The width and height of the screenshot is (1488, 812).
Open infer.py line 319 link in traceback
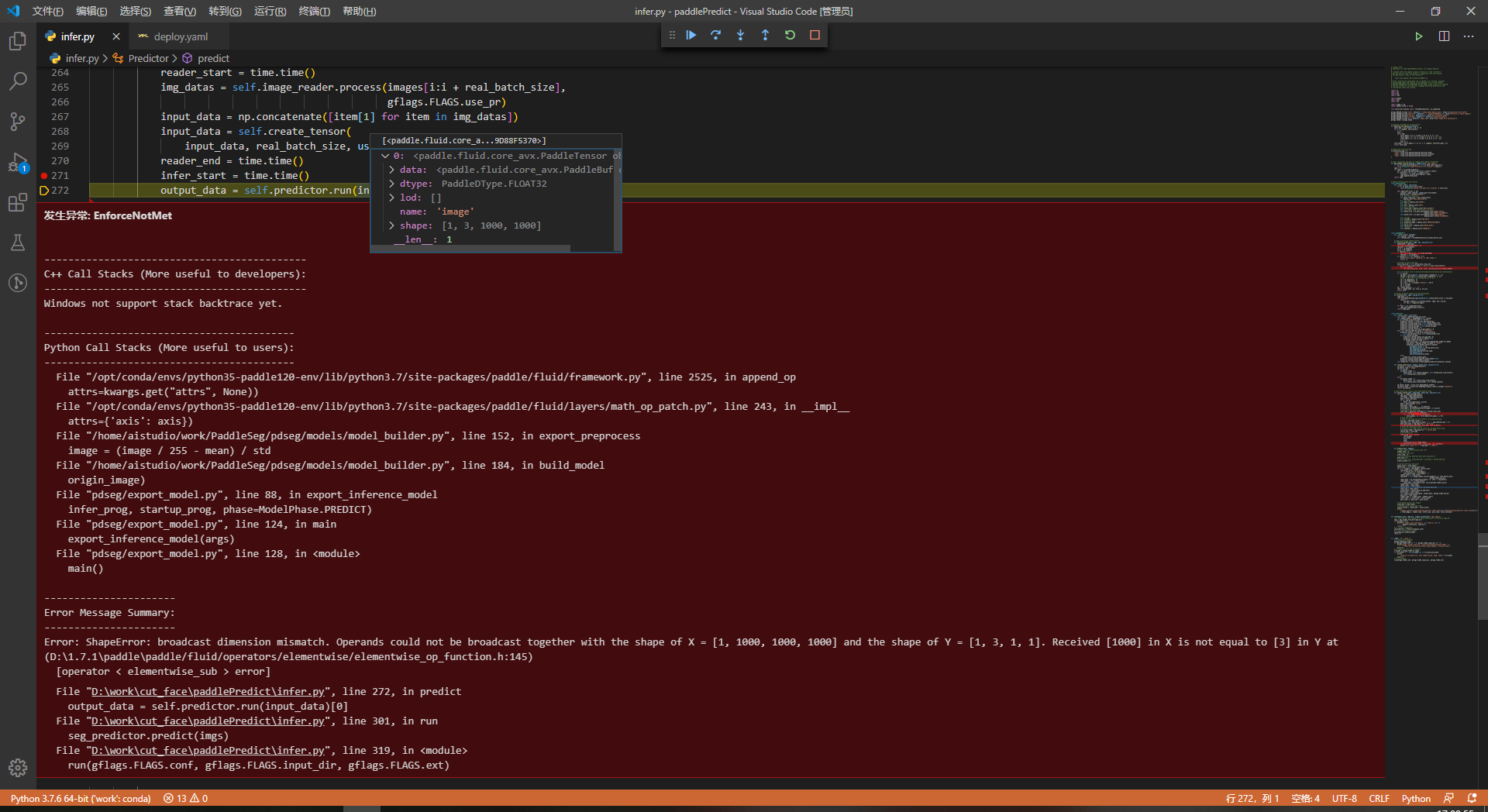pyautogui.click(x=208, y=750)
